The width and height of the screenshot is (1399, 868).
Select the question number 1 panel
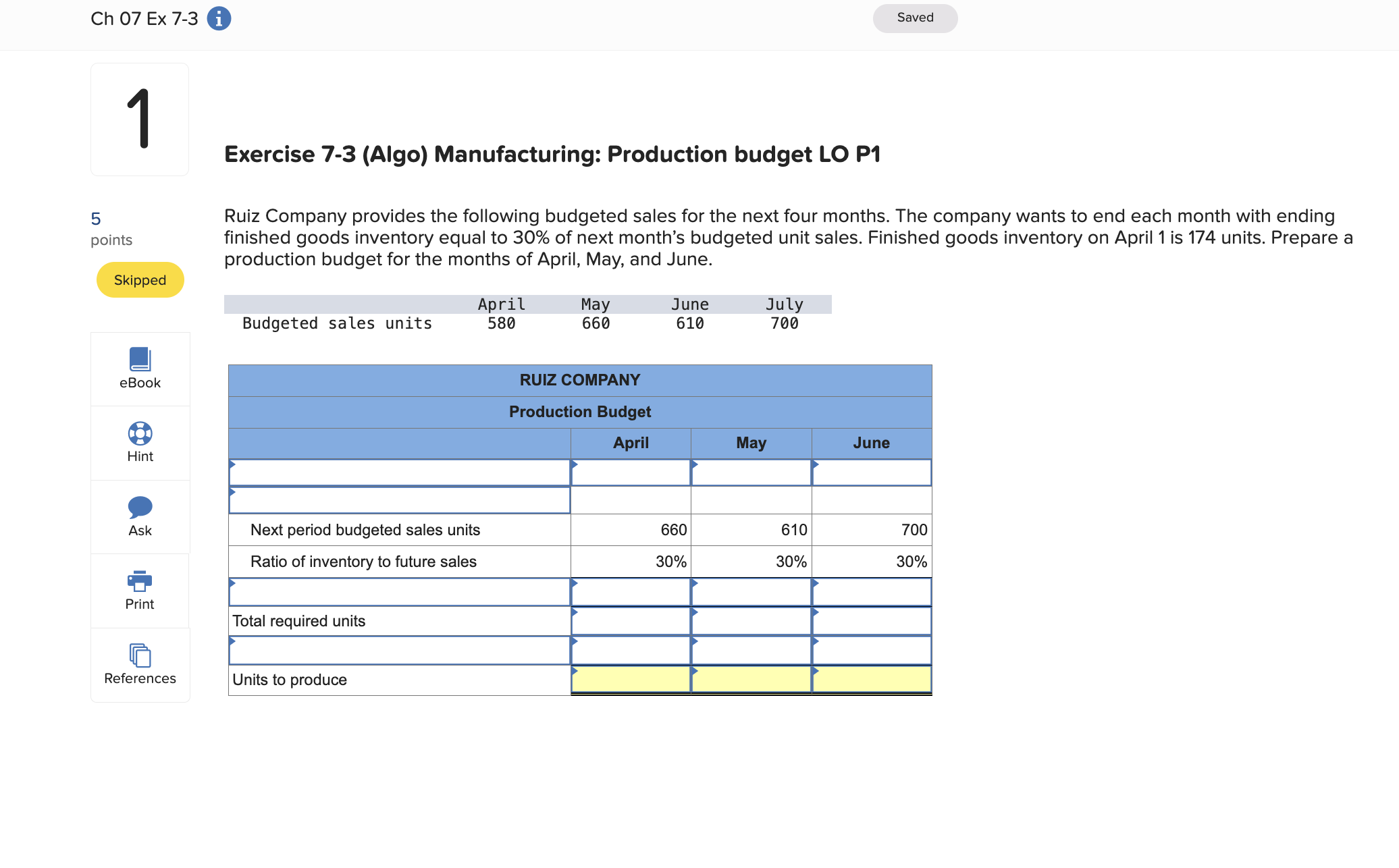click(140, 119)
